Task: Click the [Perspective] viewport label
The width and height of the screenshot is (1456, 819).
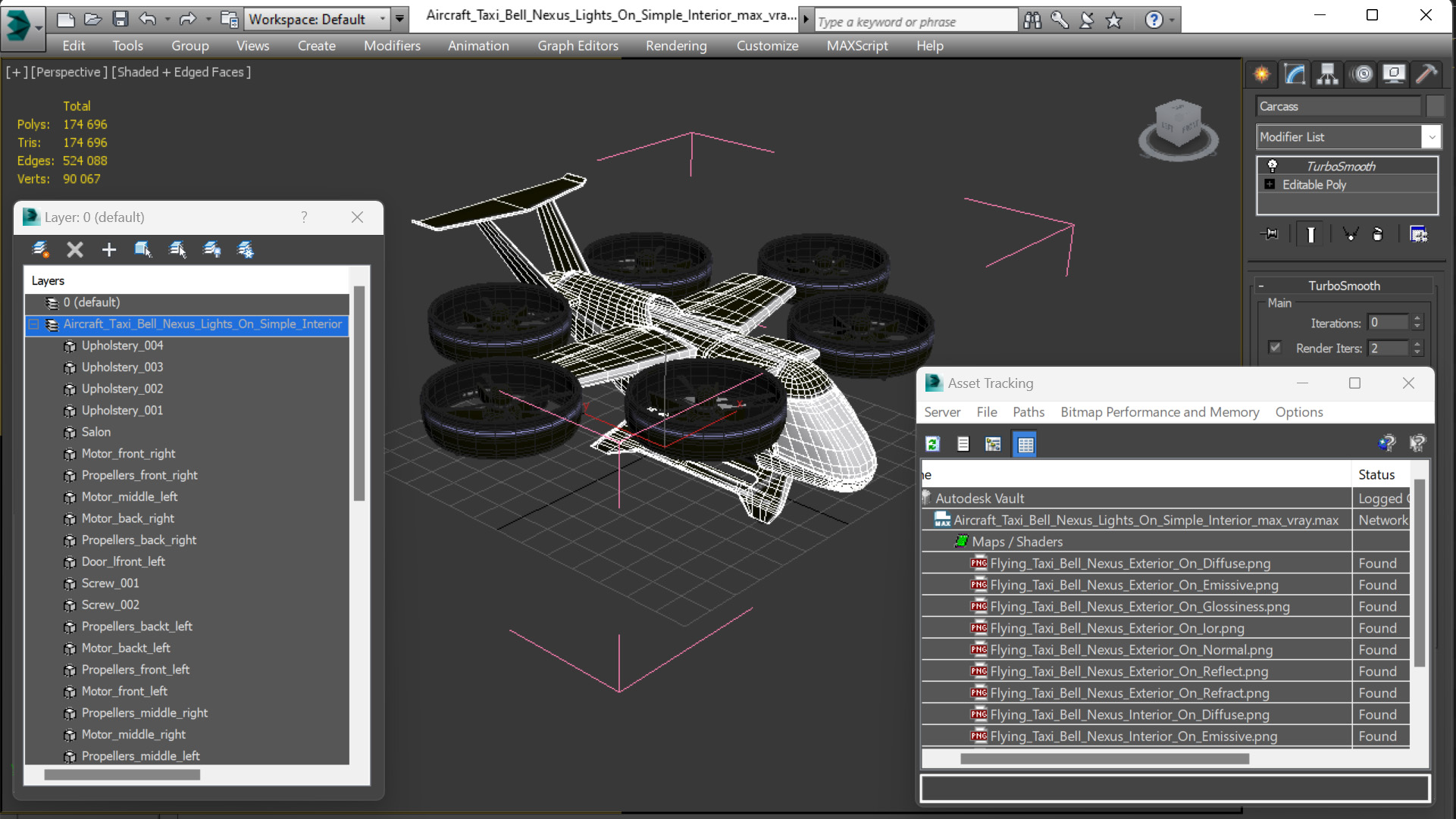Action: click(68, 72)
